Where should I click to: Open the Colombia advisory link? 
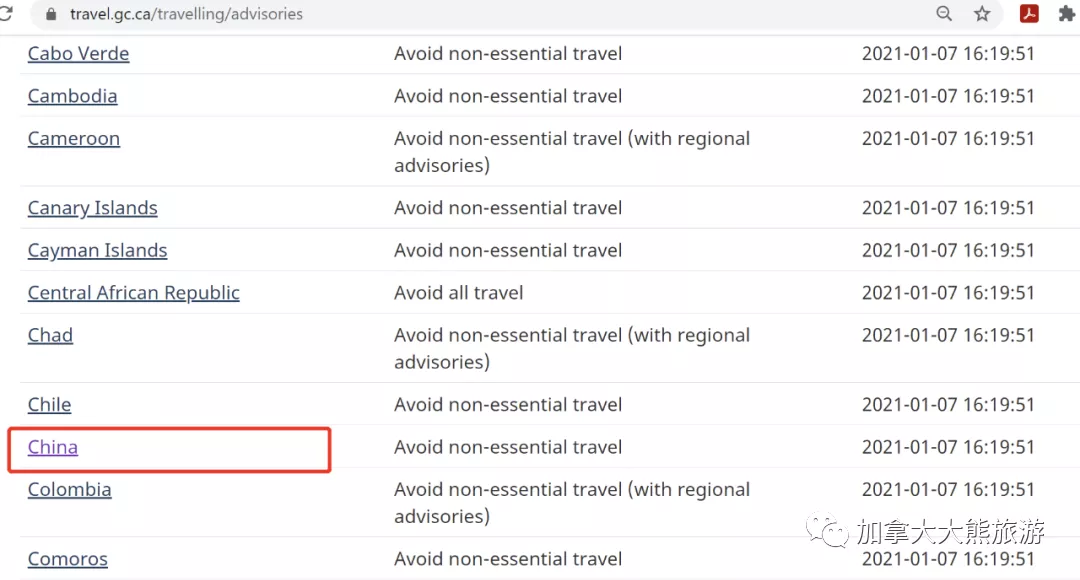coord(70,490)
